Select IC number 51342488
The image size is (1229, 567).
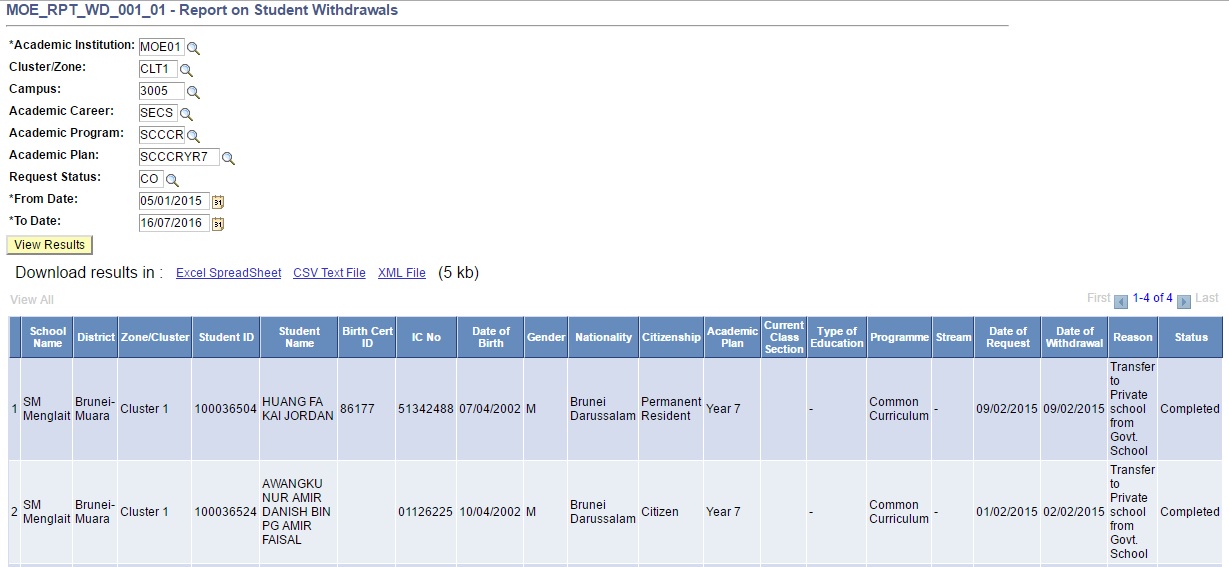(426, 409)
